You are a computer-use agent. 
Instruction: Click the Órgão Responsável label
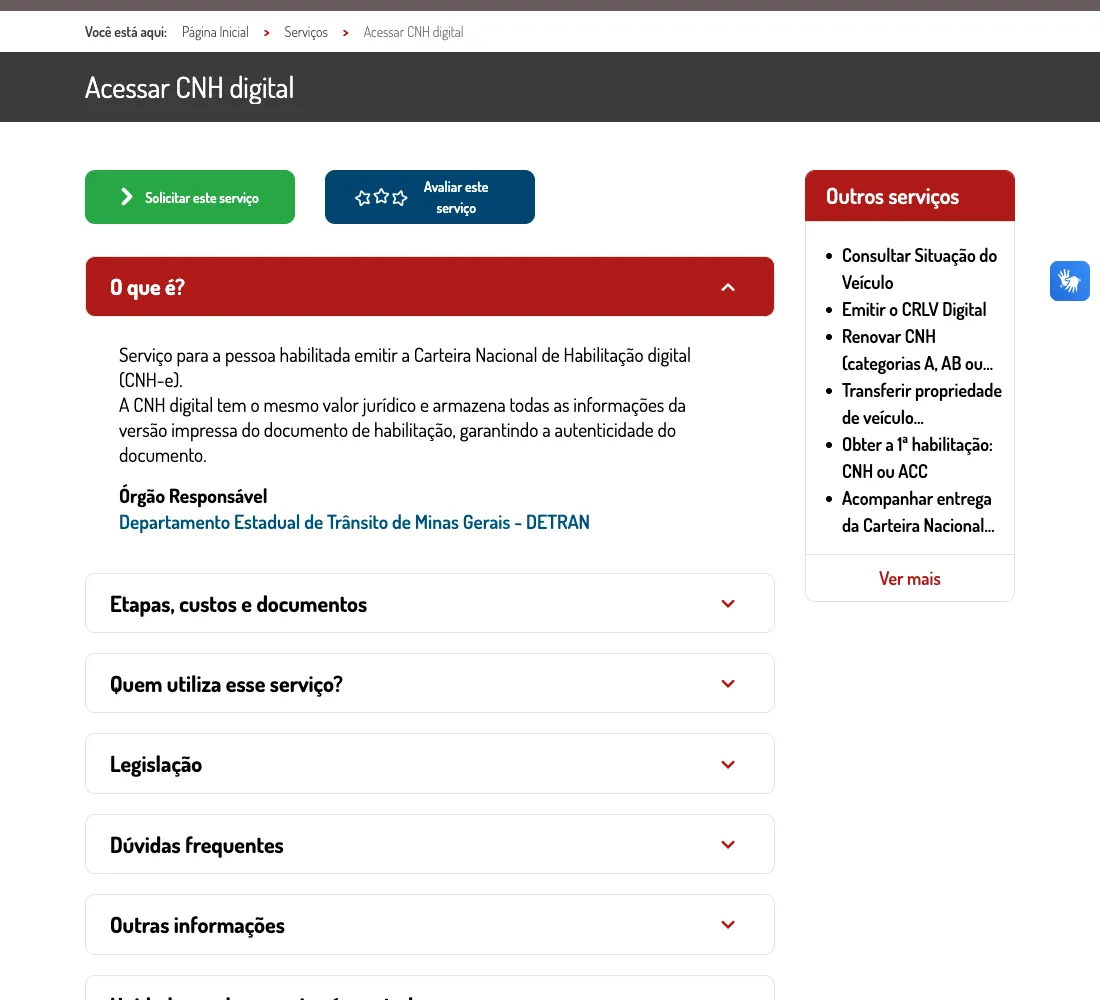coord(193,496)
